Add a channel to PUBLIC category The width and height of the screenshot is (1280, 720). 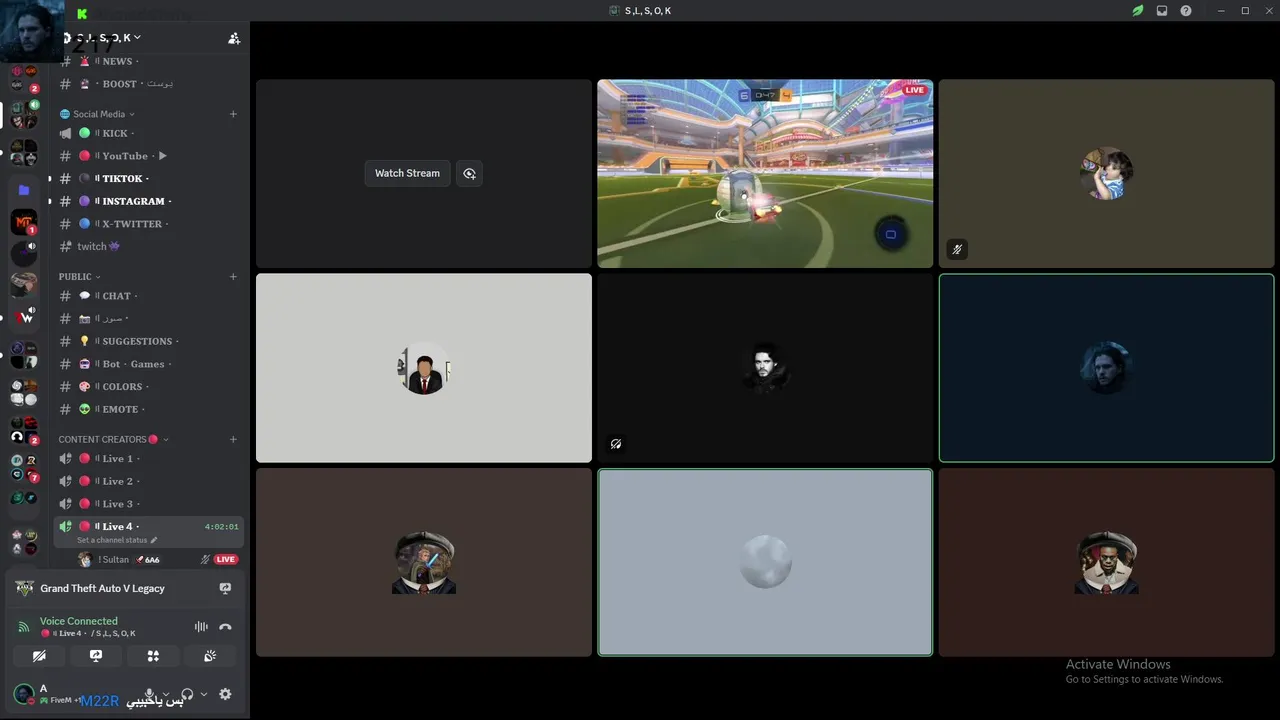click(233, 276)
